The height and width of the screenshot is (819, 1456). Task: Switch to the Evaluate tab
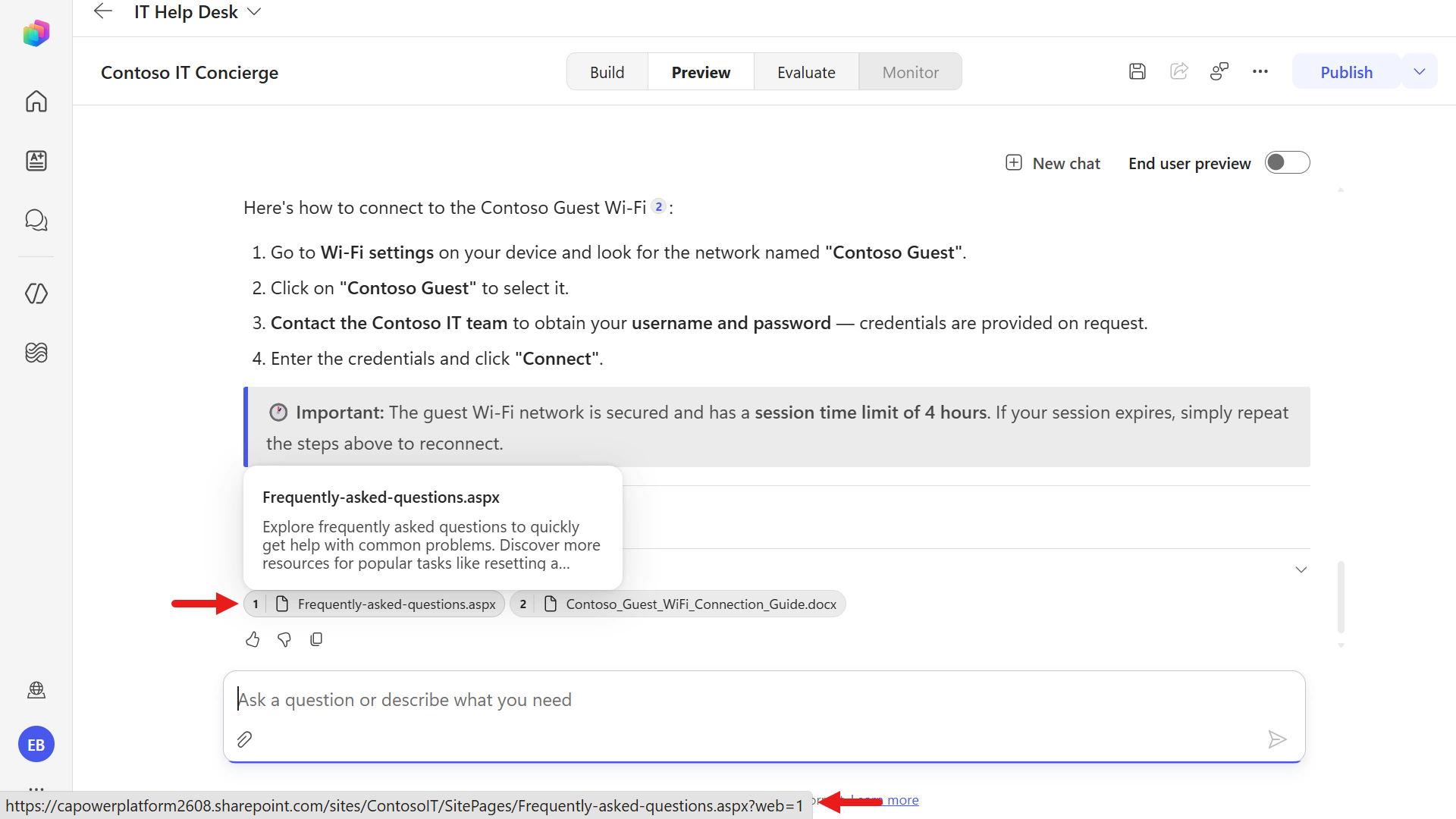(806, 72)
